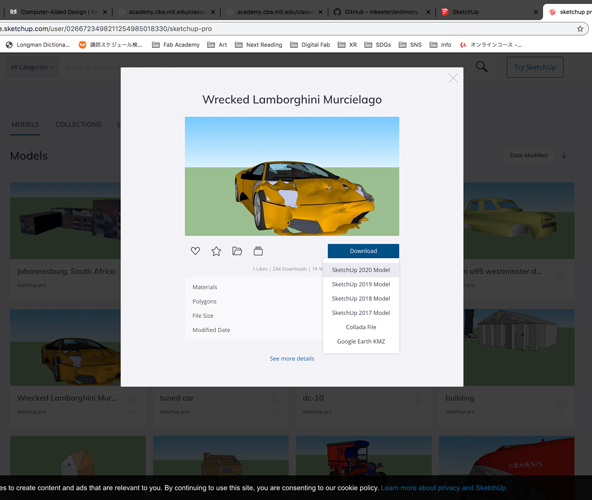Click the star favorite icon in dialog
592x500 pixels.
[x=216, y=251]
